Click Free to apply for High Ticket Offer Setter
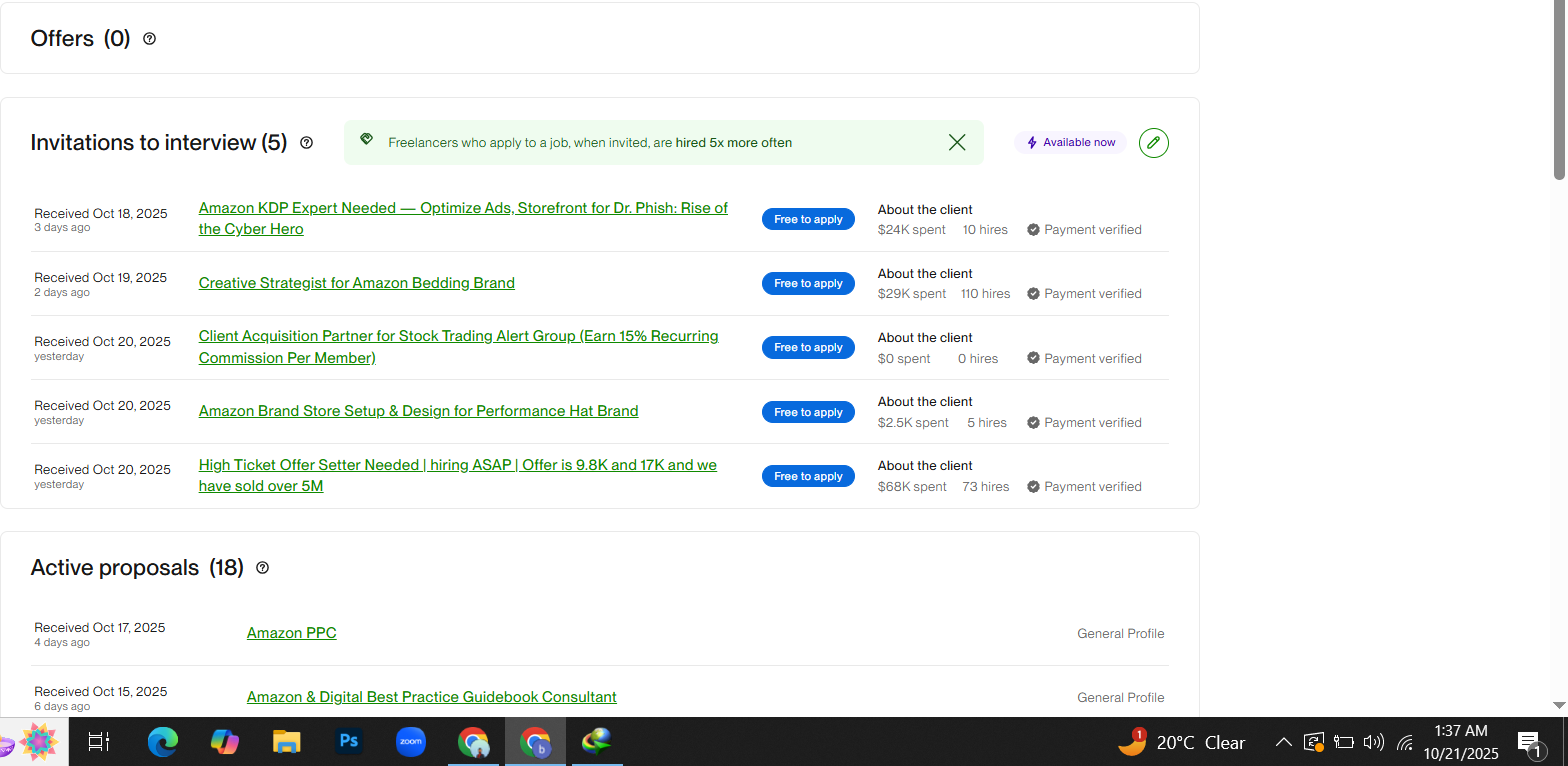1568x766 pixels. click(808, 476)
